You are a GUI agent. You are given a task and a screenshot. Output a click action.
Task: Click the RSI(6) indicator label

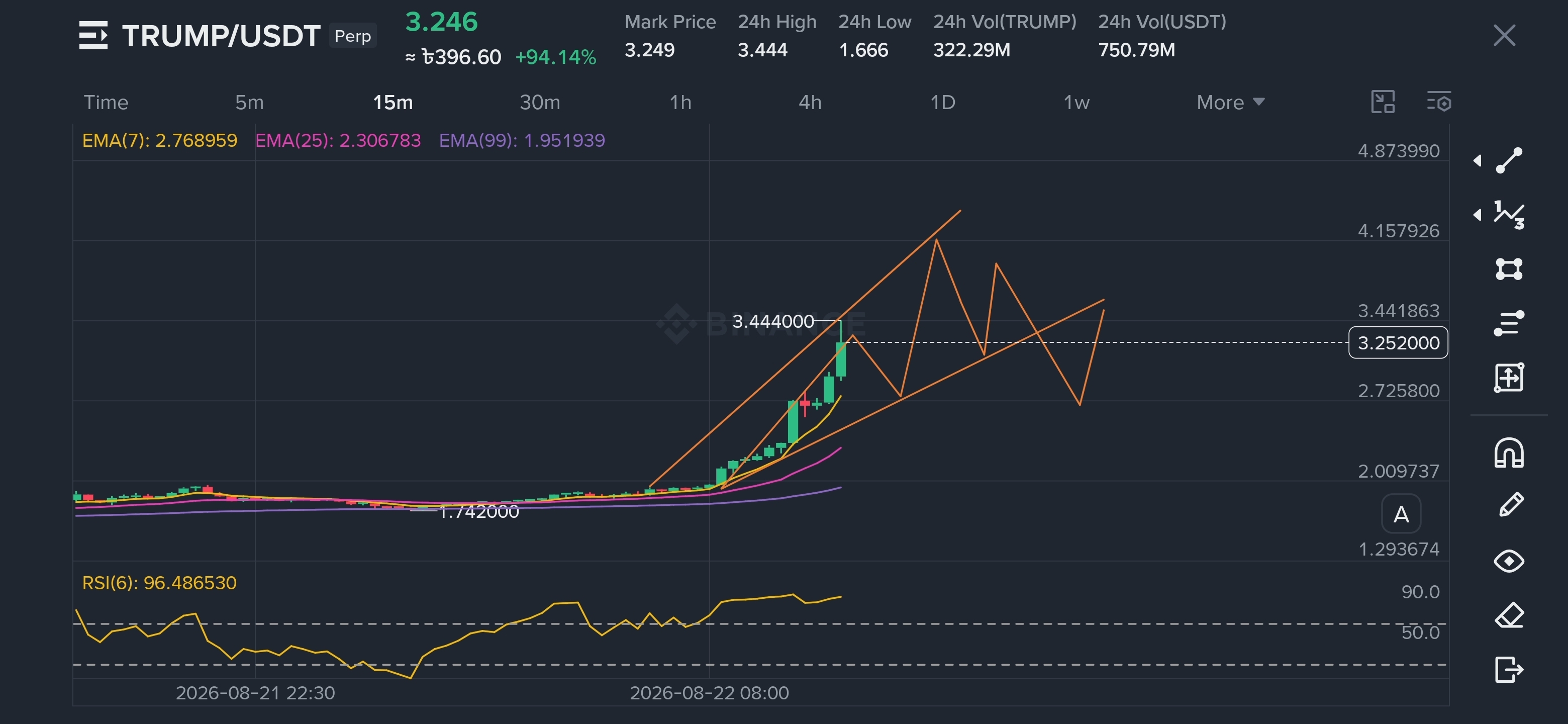coord(159,583)
